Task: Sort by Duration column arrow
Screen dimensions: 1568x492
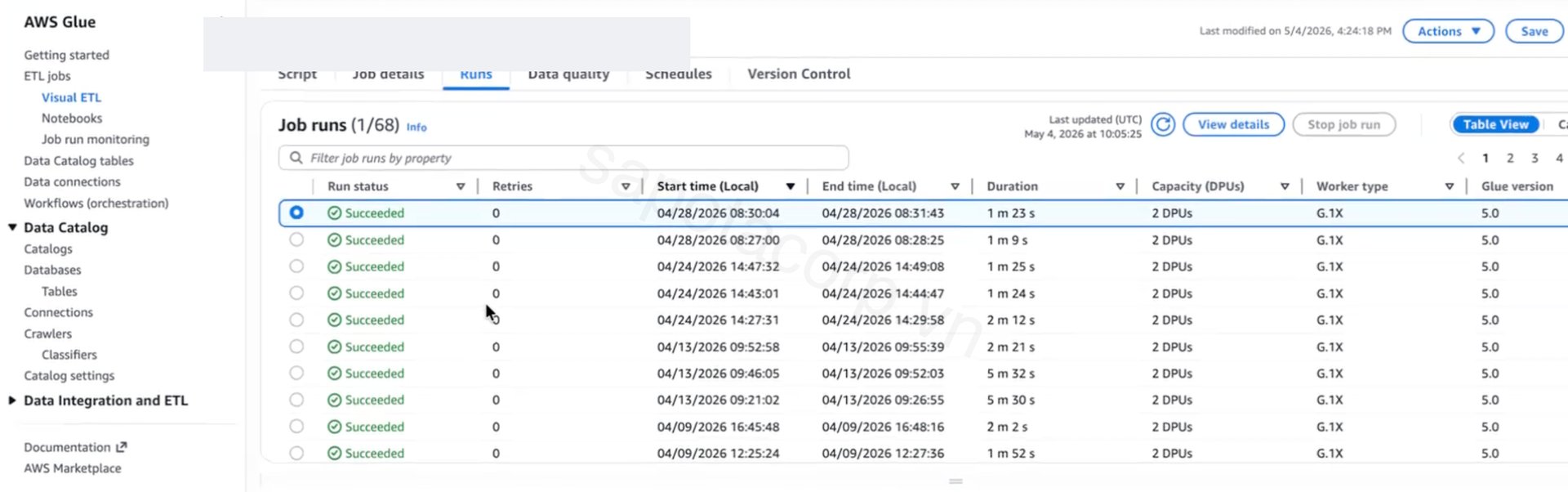Action: 1120,186
